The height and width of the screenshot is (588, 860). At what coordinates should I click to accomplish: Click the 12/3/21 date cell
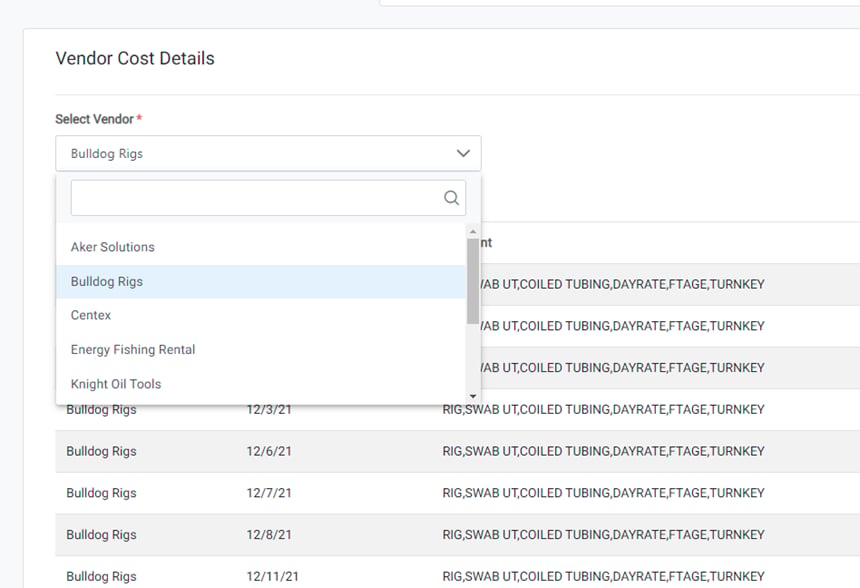(x=269, y=410)
